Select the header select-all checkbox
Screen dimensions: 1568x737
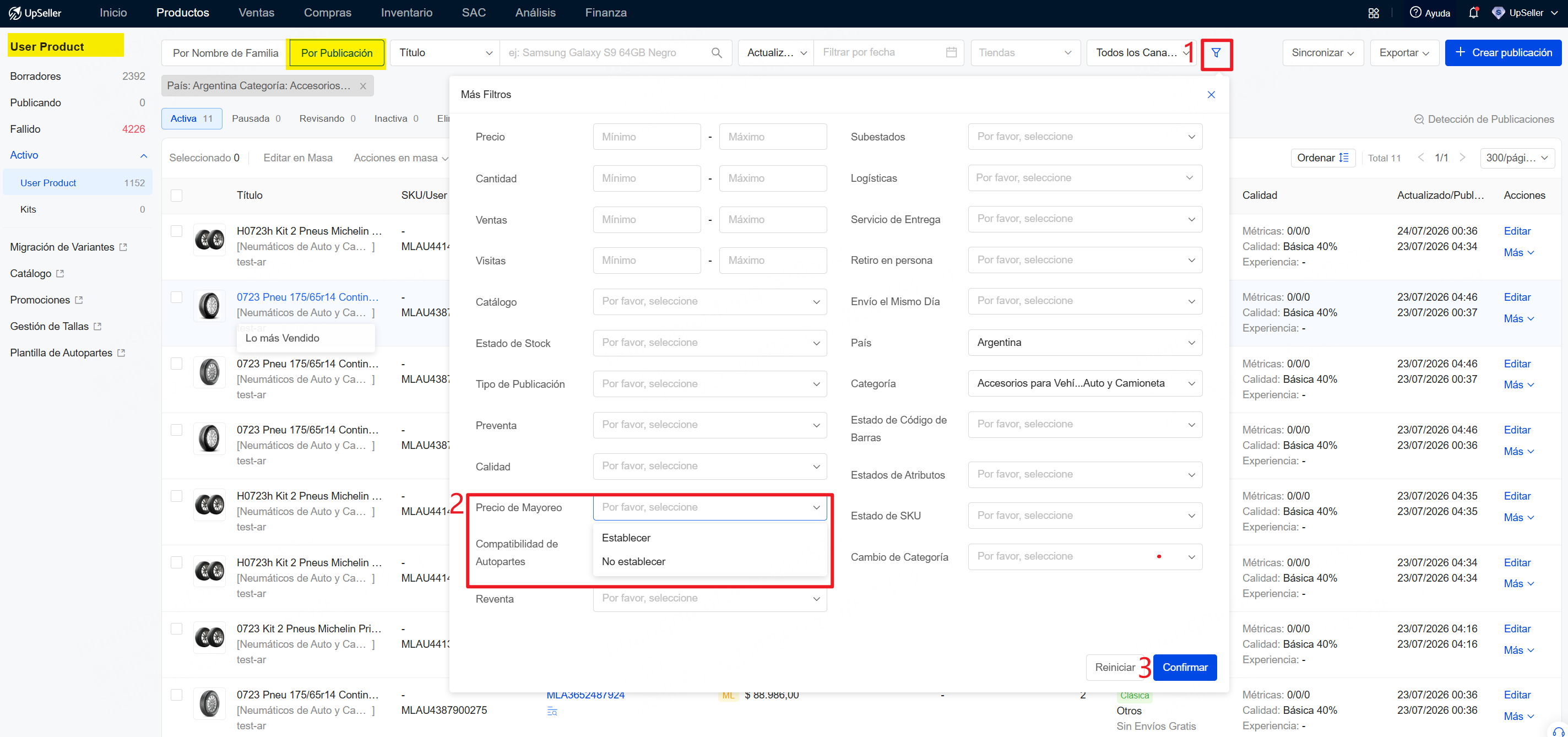(x=177, y=196)
